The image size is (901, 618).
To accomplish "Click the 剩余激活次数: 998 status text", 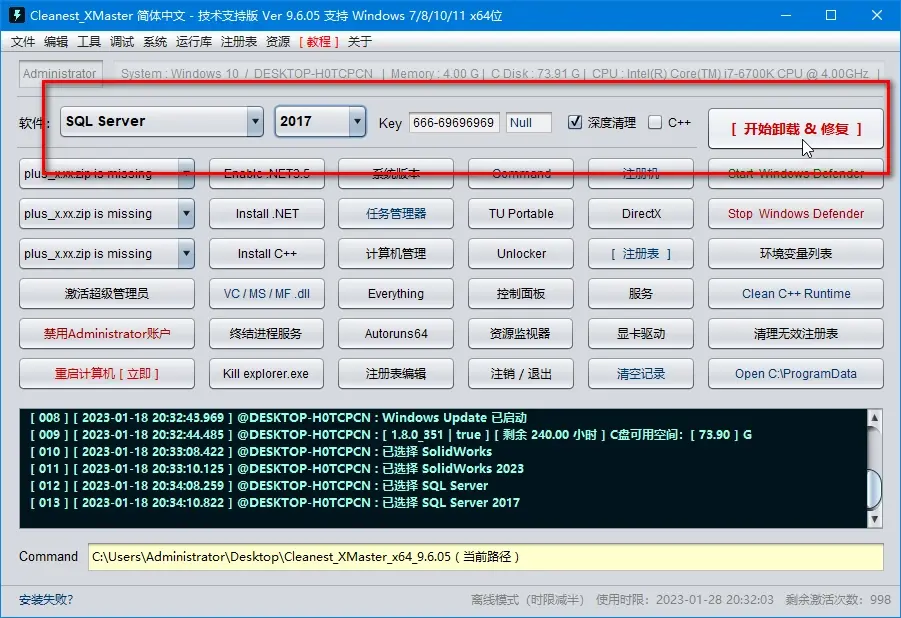I will tap(838, 600).
